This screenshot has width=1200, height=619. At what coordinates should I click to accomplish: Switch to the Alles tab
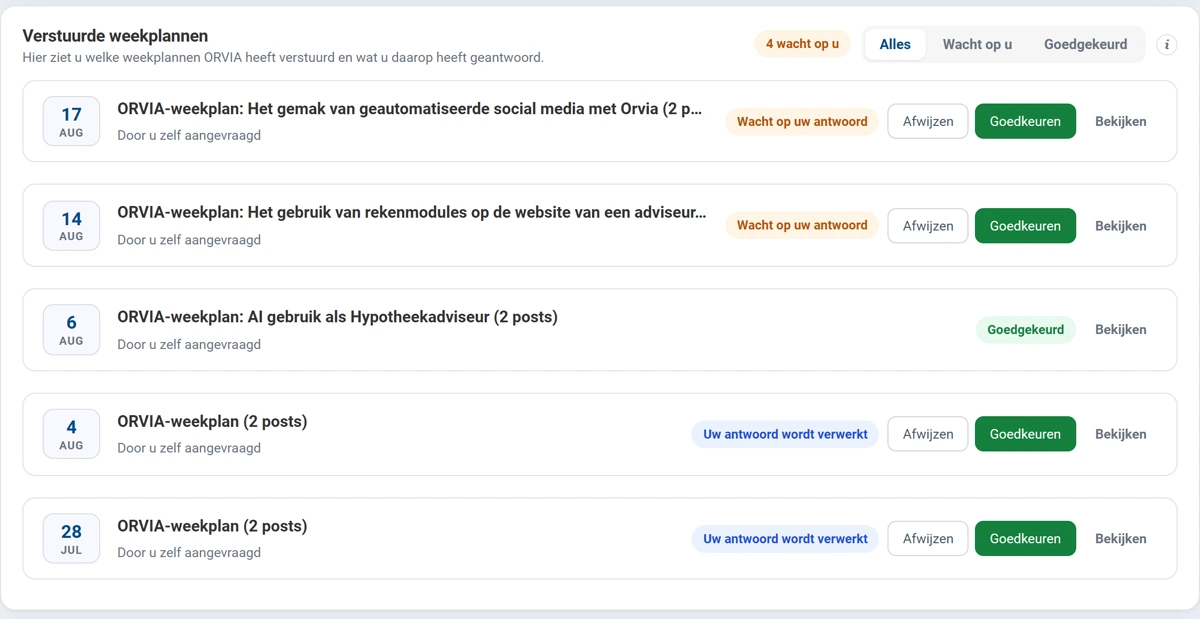pyautogui.click(x=895, y=44)
